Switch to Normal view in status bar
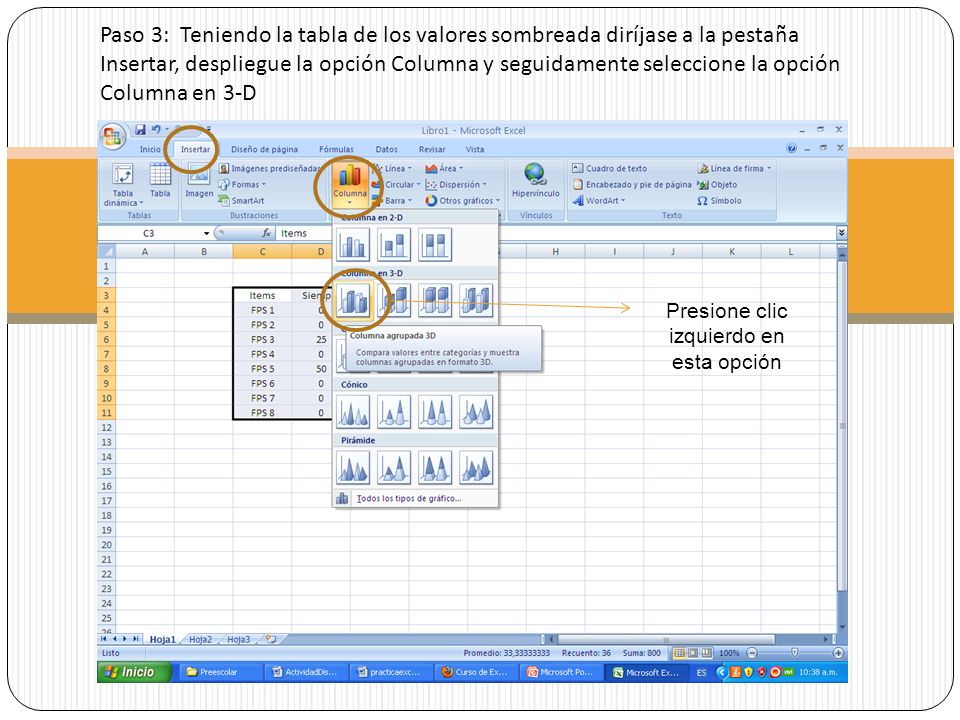The height and width of the screenshot is (720, 960). pyautogui.click(x=679, y=653)
